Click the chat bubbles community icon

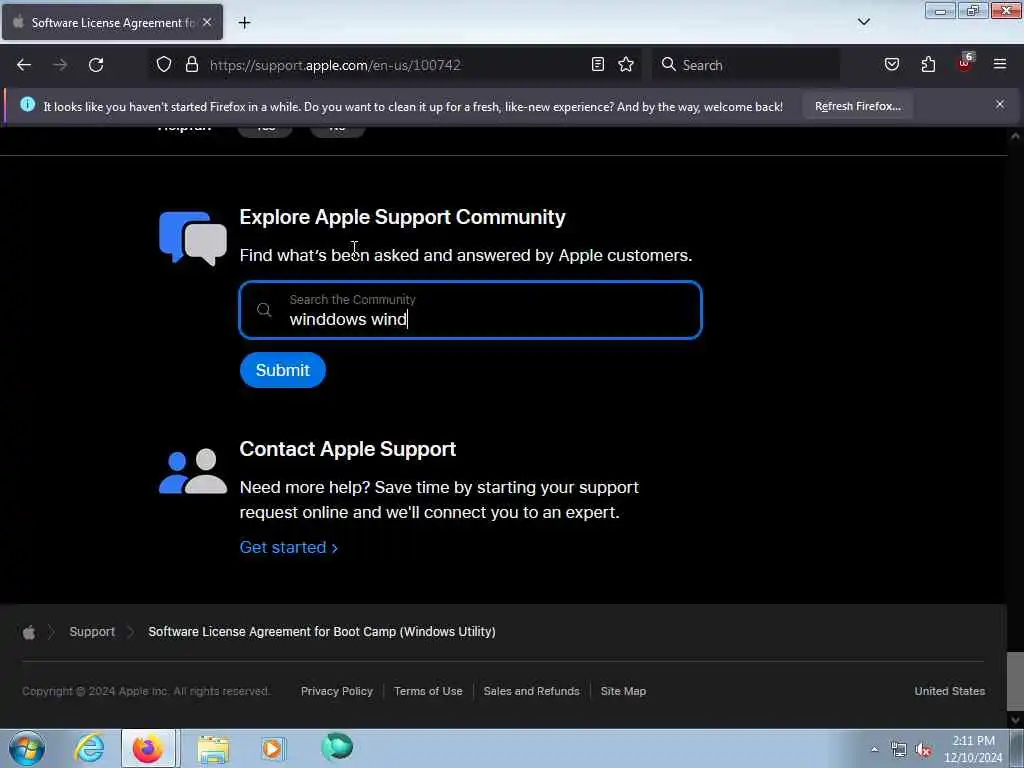(193, 238)
